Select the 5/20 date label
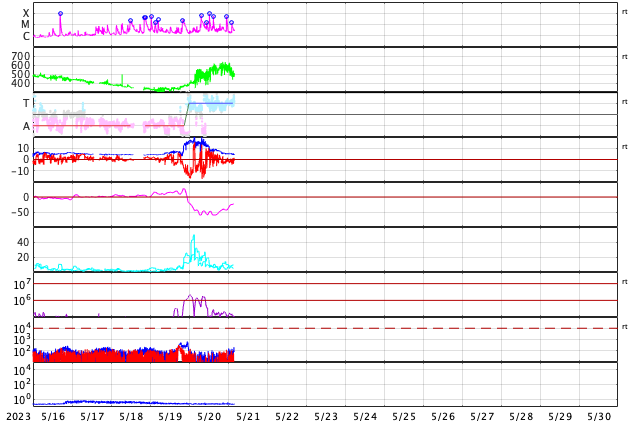 (x=209, y=417)
